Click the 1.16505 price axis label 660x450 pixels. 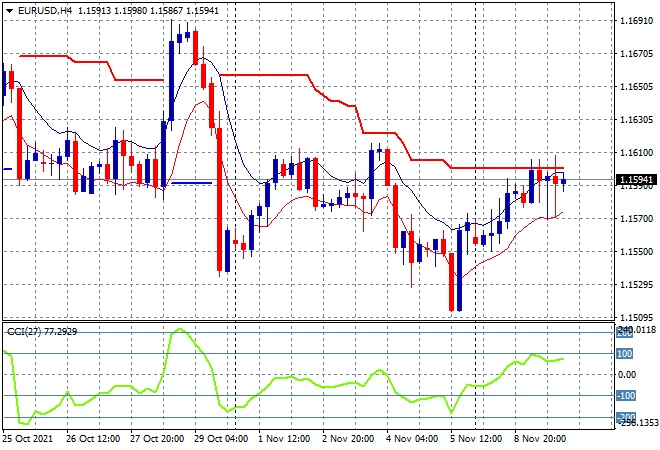click(x=636, y=87)
